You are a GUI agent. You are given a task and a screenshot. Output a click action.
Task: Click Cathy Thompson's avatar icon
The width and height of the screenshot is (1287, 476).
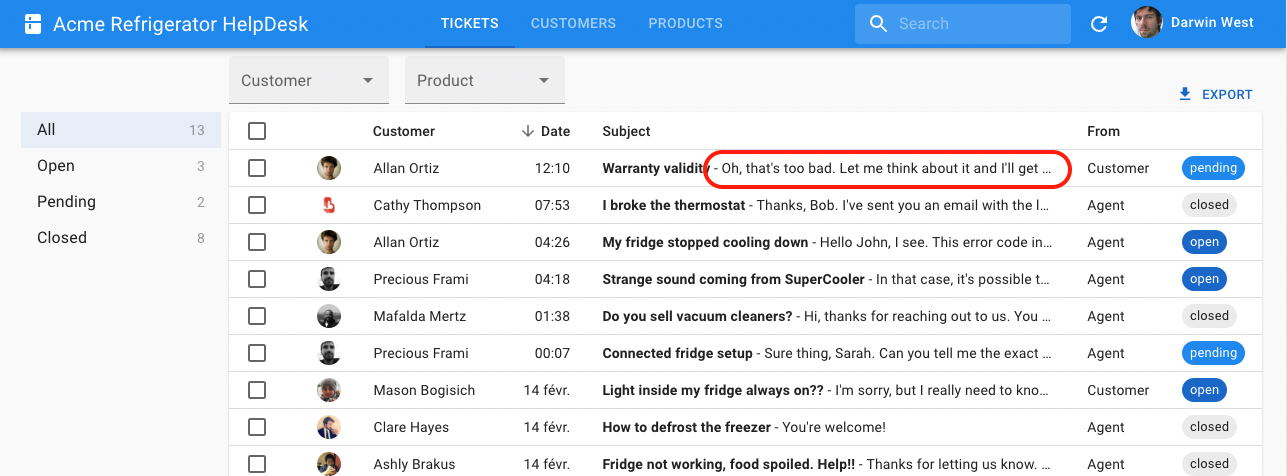(329, 205)
